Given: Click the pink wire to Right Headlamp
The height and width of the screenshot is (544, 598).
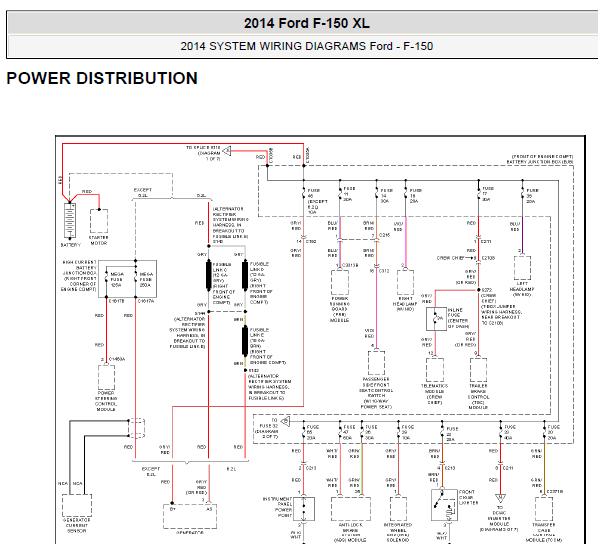Looking at the screenshot, I should (406, 242).
